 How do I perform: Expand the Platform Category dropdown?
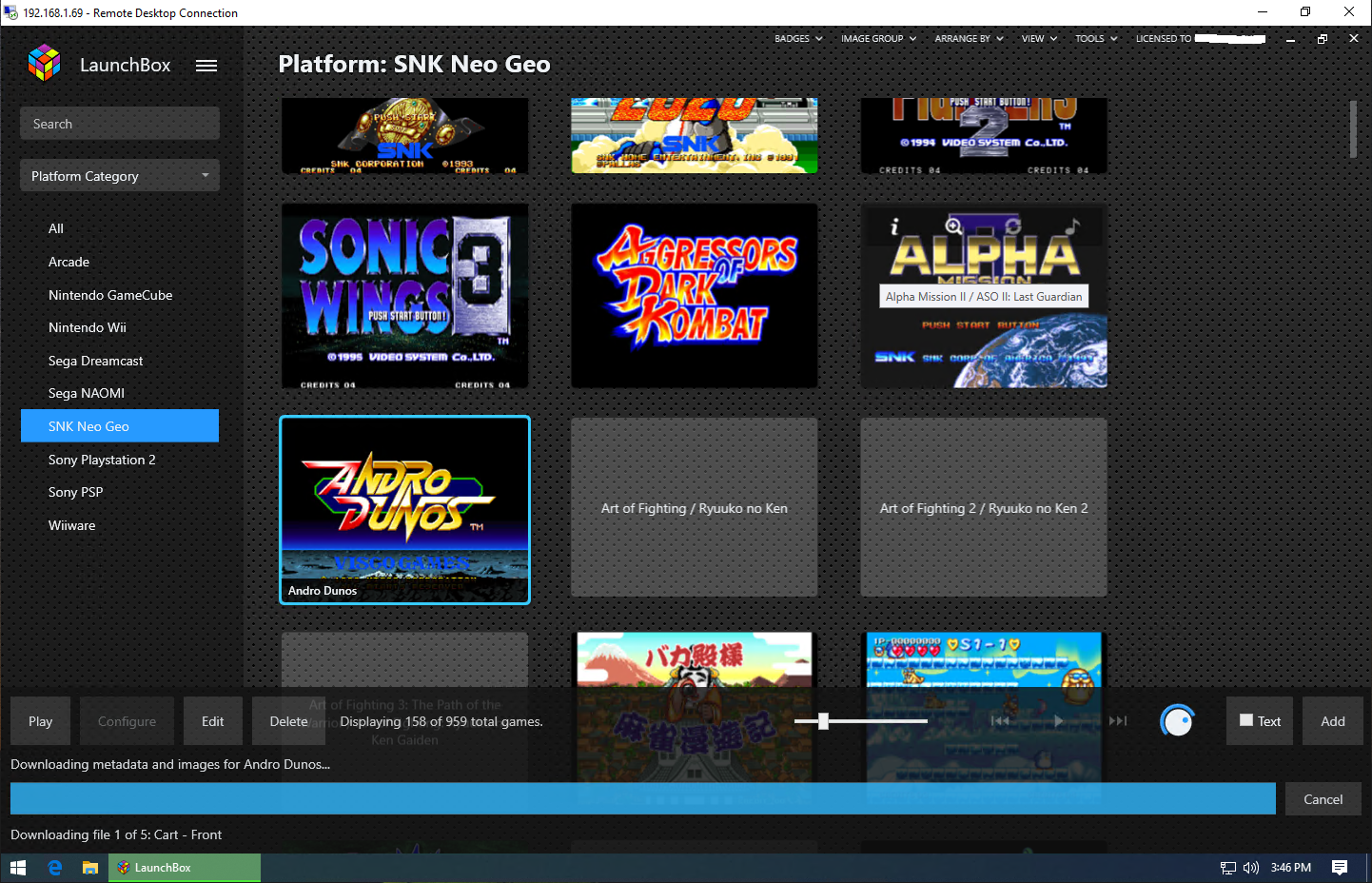click(120, 176)
